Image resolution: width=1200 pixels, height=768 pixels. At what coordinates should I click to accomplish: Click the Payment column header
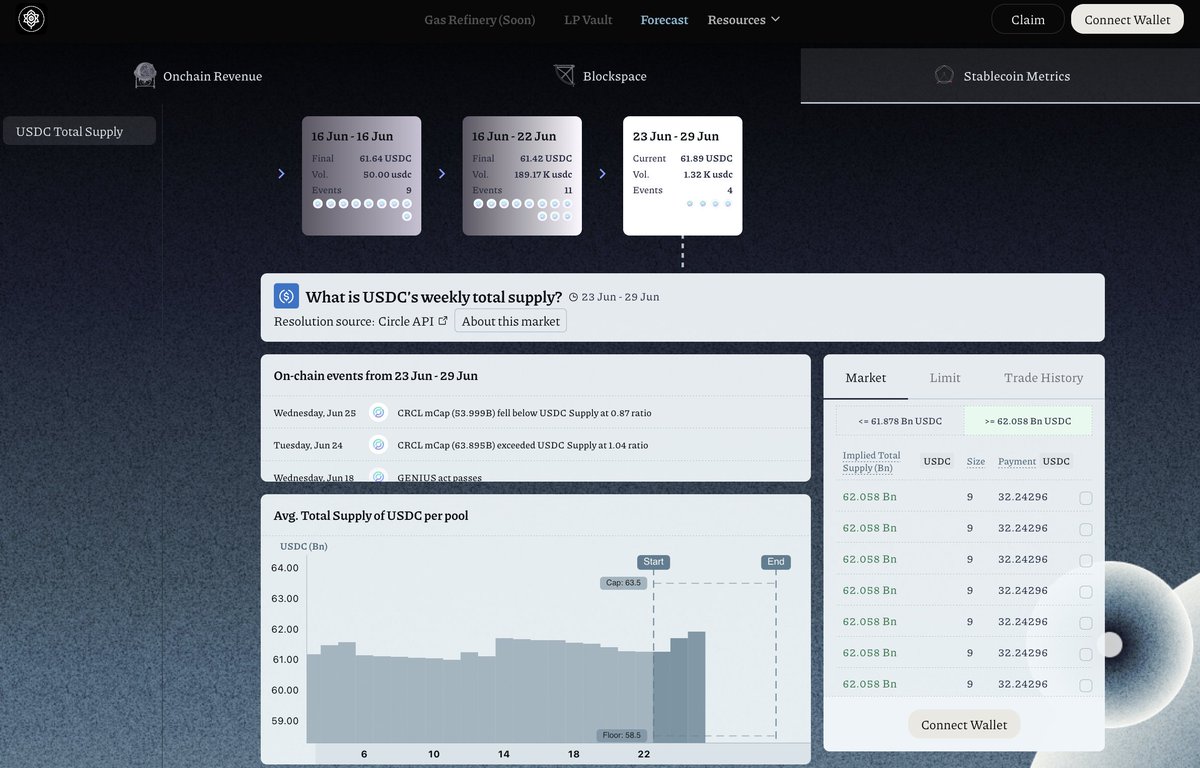(1017, 462)
